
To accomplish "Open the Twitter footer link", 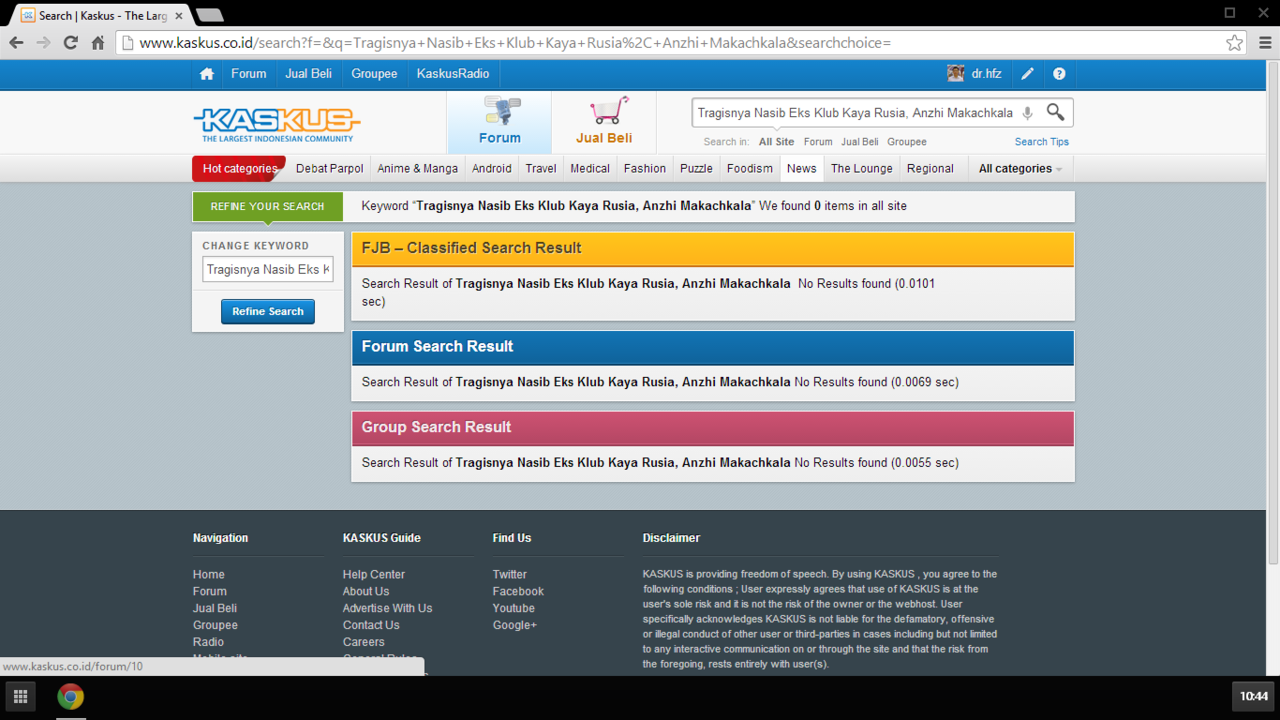I will [x=510, y=575].
